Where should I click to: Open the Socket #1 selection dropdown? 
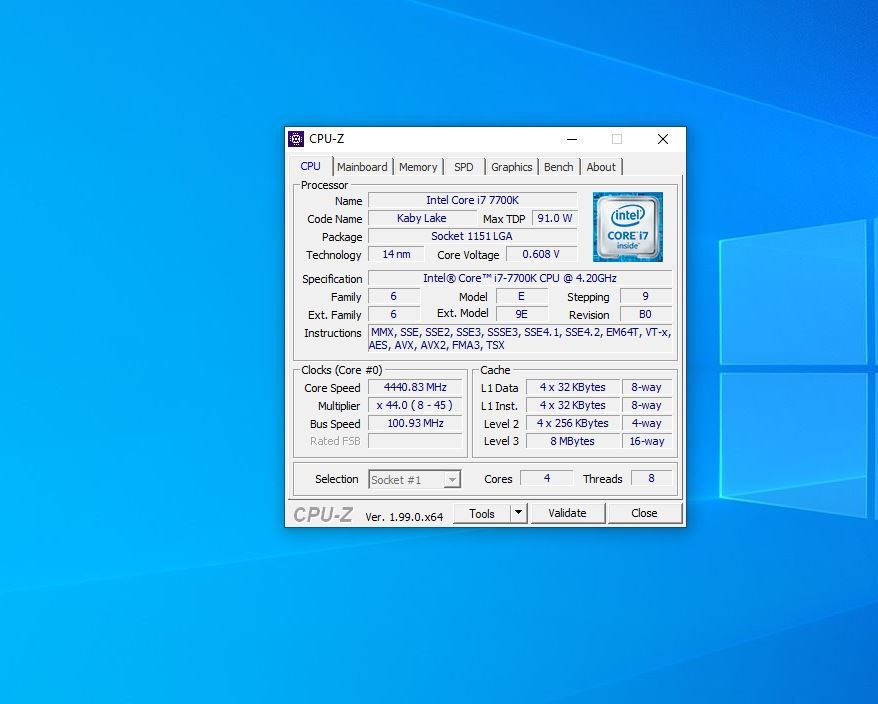tap(414, 479)
